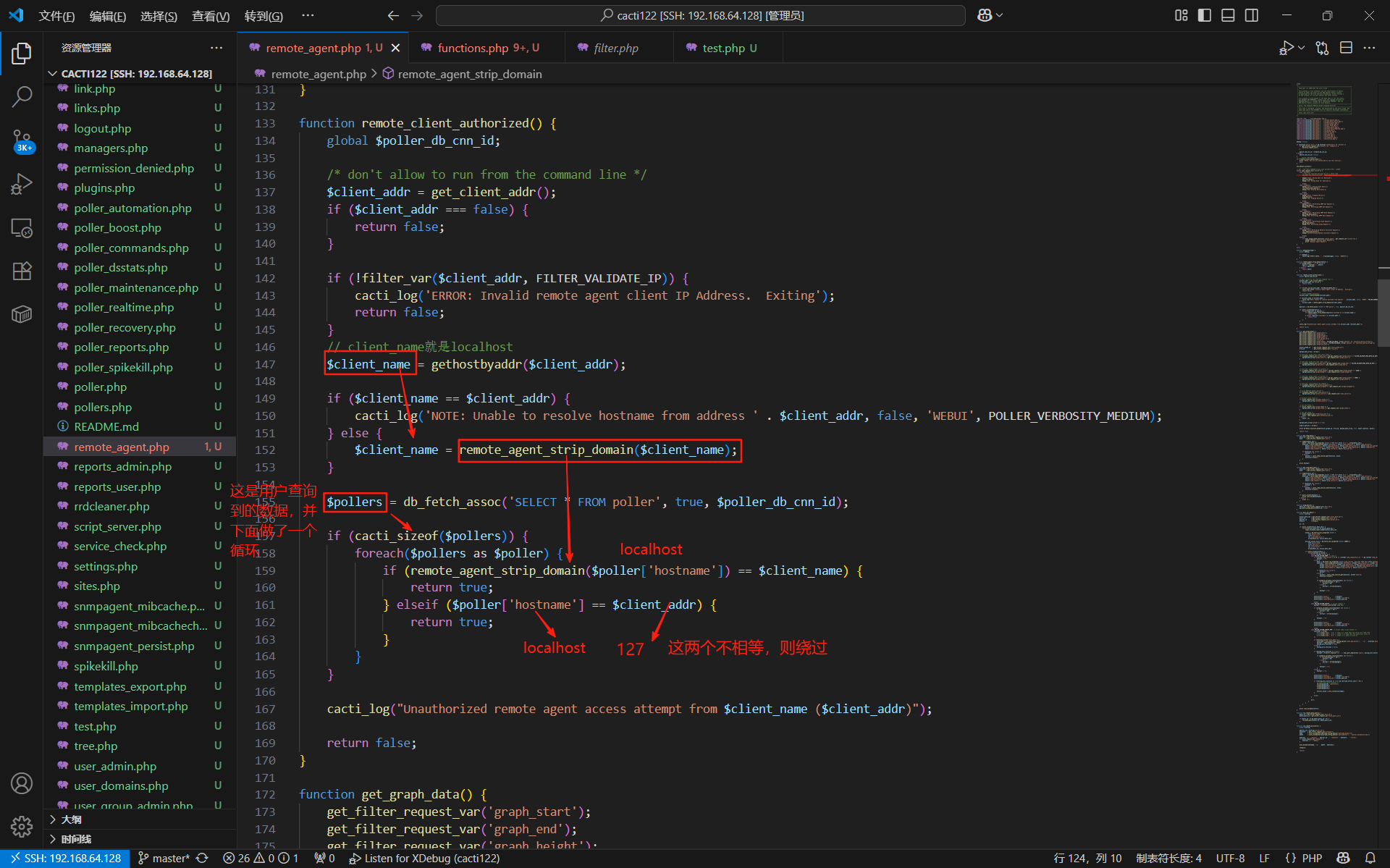This screenshot has width=1390, height=868.
Task: Open 文件(F) menu
Action: (x=56, y=16)
